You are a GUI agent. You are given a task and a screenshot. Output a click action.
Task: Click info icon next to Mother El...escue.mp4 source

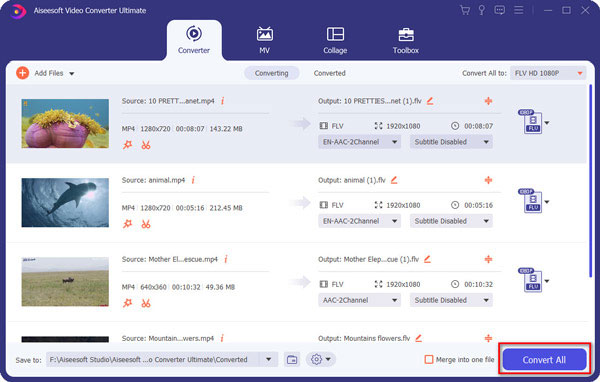(x=226, y=259)
